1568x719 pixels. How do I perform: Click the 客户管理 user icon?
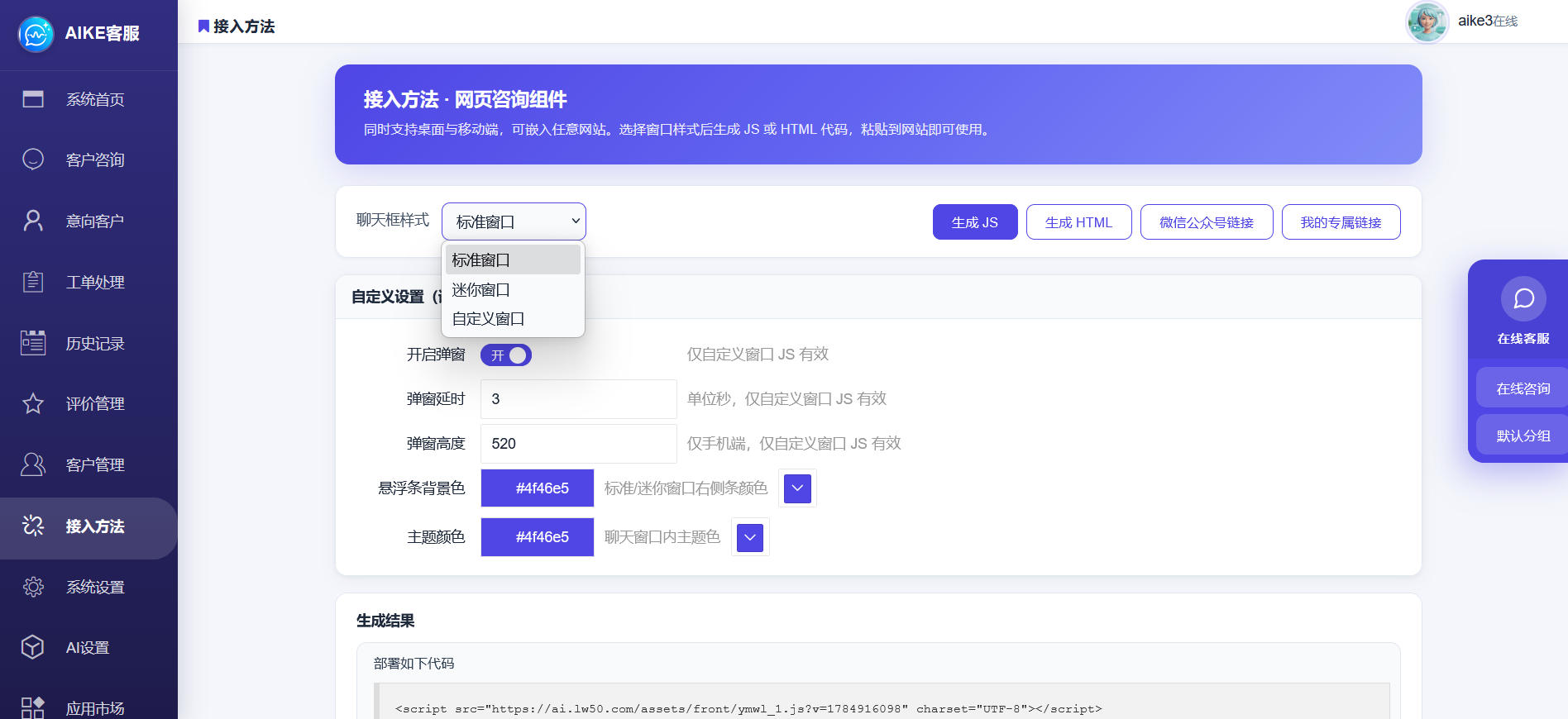tap(33, 464)
